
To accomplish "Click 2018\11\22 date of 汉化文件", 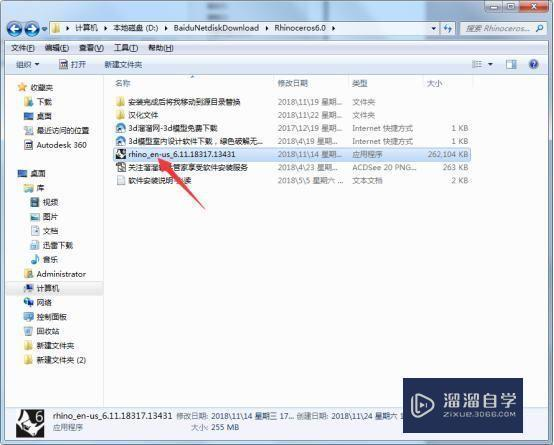I will click(310, 115).
